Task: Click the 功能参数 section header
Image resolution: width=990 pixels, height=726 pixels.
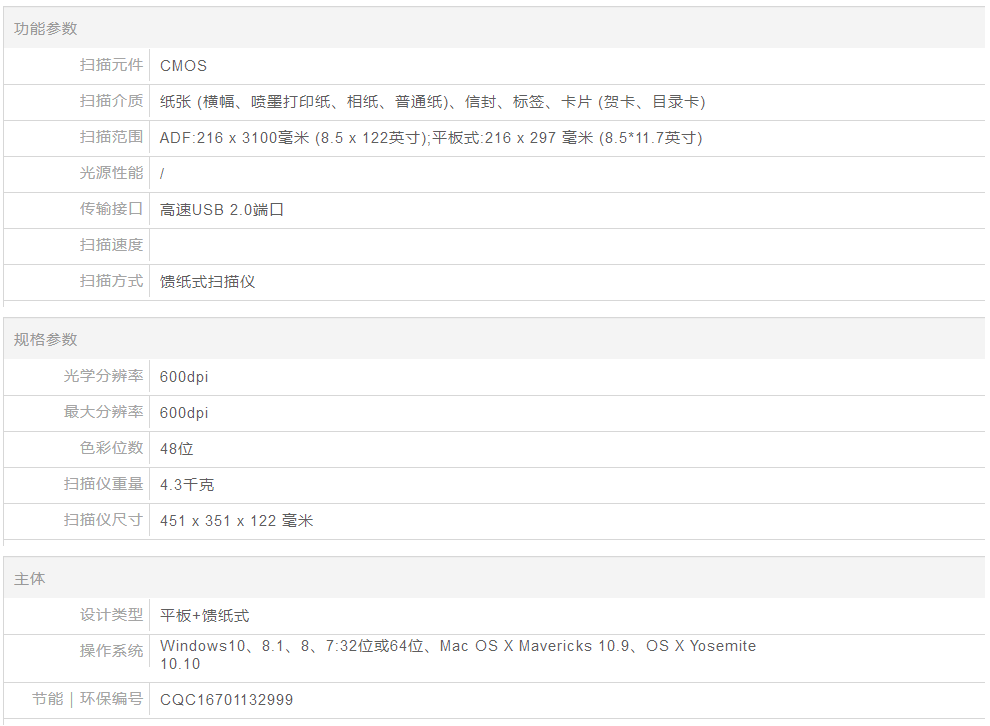Action: click(x=45, y=29)
